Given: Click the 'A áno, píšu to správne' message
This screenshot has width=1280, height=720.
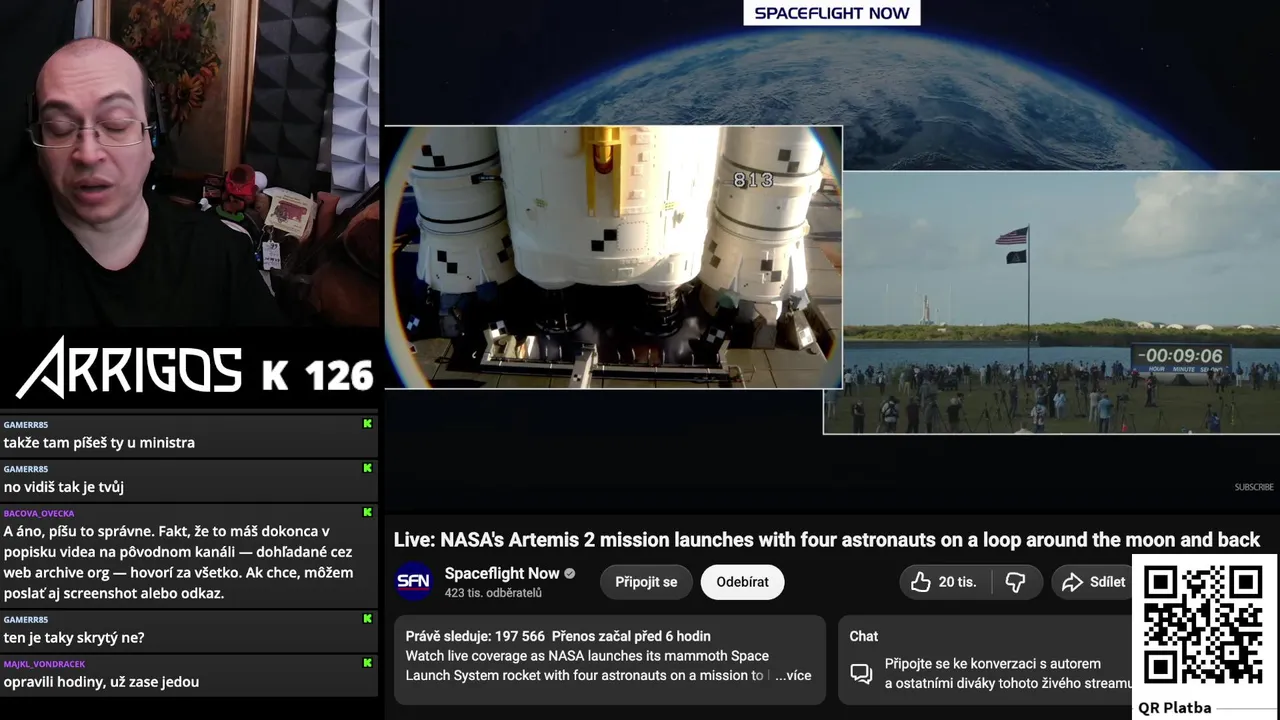Looking at the screenshot, I should point(178,562).
